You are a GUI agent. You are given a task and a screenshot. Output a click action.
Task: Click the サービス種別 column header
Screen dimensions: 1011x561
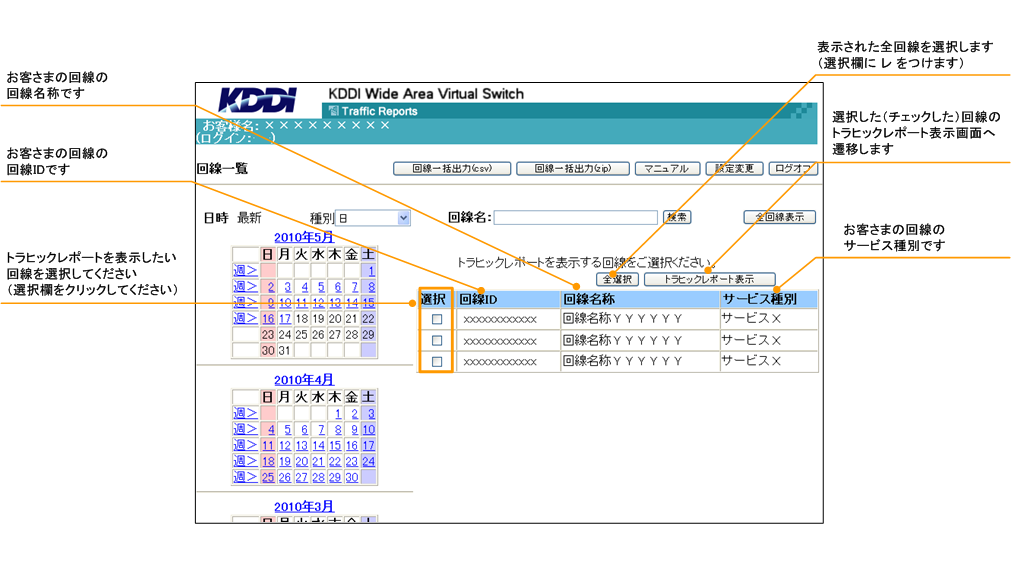pos(760,299)
